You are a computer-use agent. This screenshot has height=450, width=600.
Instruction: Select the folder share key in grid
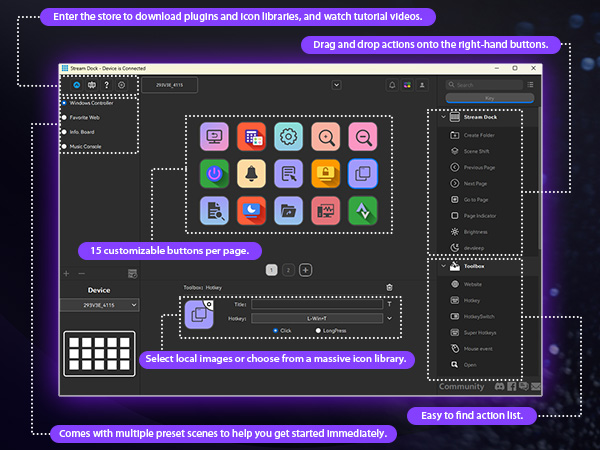click(289, 210)
